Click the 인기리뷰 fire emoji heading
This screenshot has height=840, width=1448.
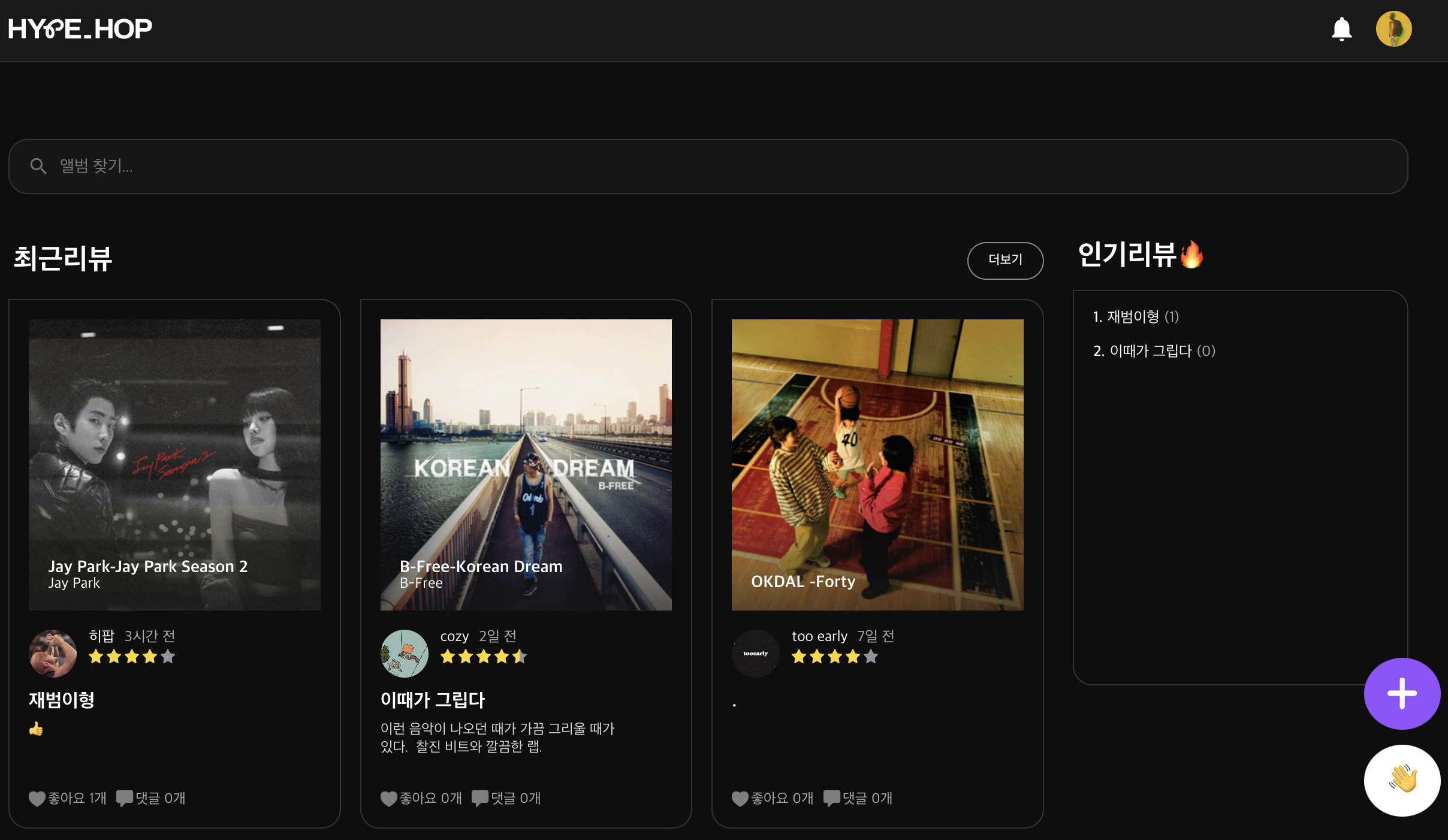[1141, 255]
